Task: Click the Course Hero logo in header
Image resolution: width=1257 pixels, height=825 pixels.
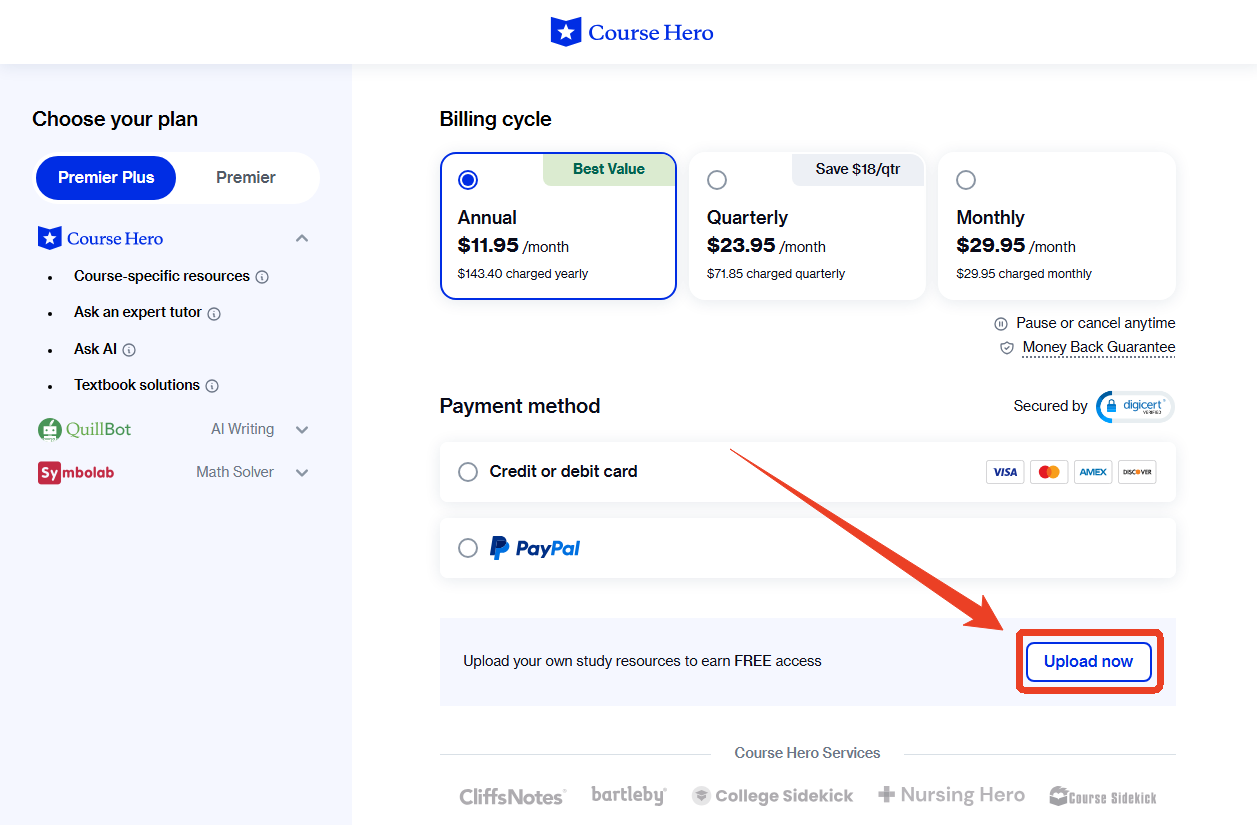Action: click(632, 32)
